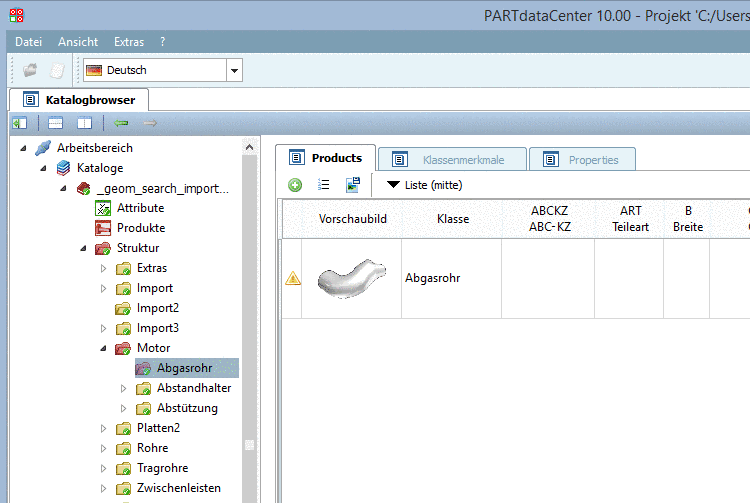Expand the Import folder node
750x503 pixels.
[103, 288]
